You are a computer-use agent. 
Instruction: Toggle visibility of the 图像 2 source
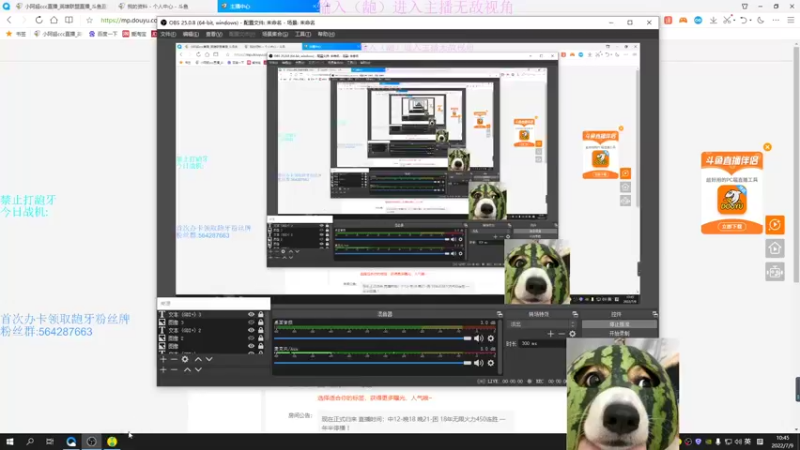coord(251,338)
